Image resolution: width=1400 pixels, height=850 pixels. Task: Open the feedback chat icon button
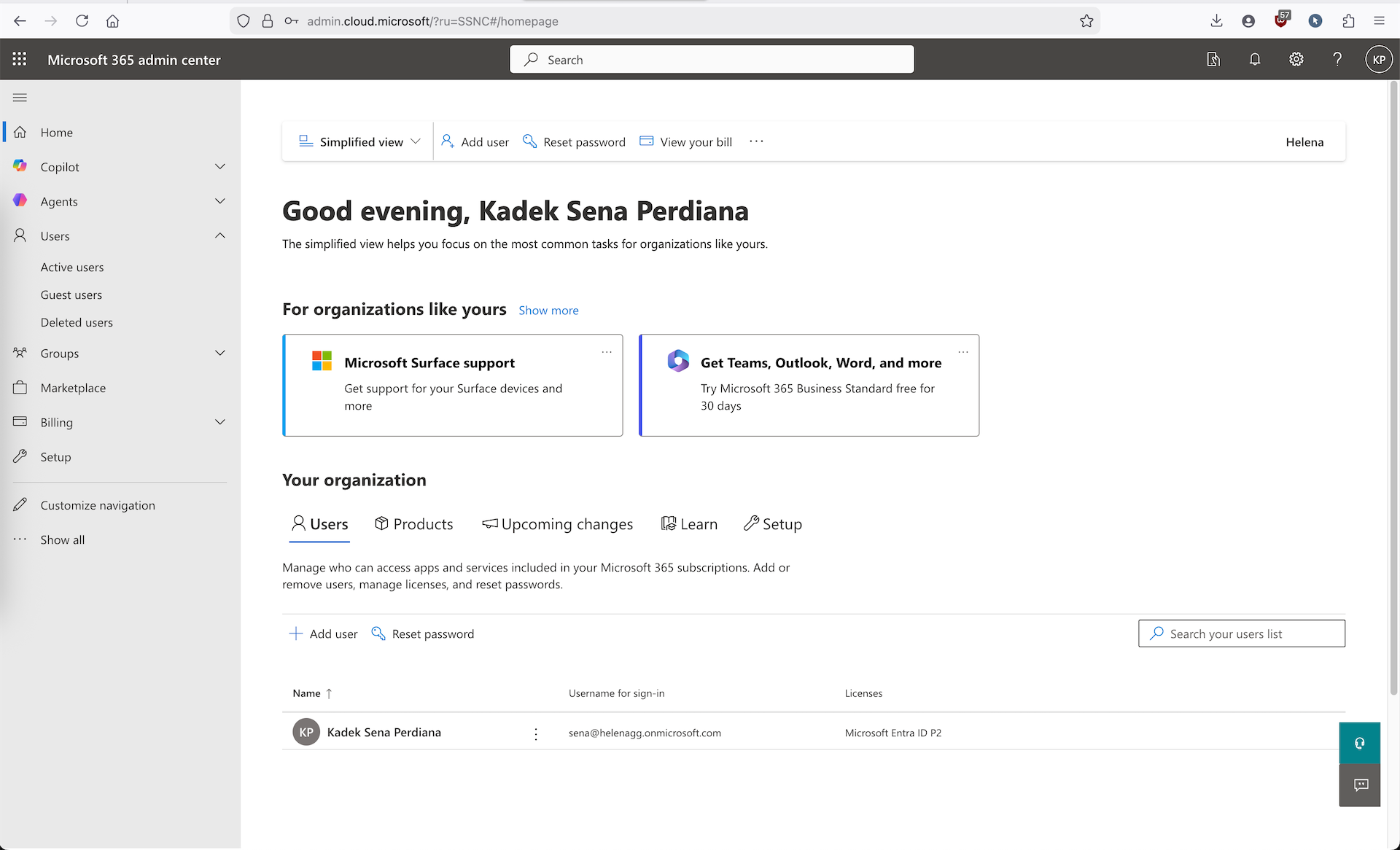tap(1359, 785)
